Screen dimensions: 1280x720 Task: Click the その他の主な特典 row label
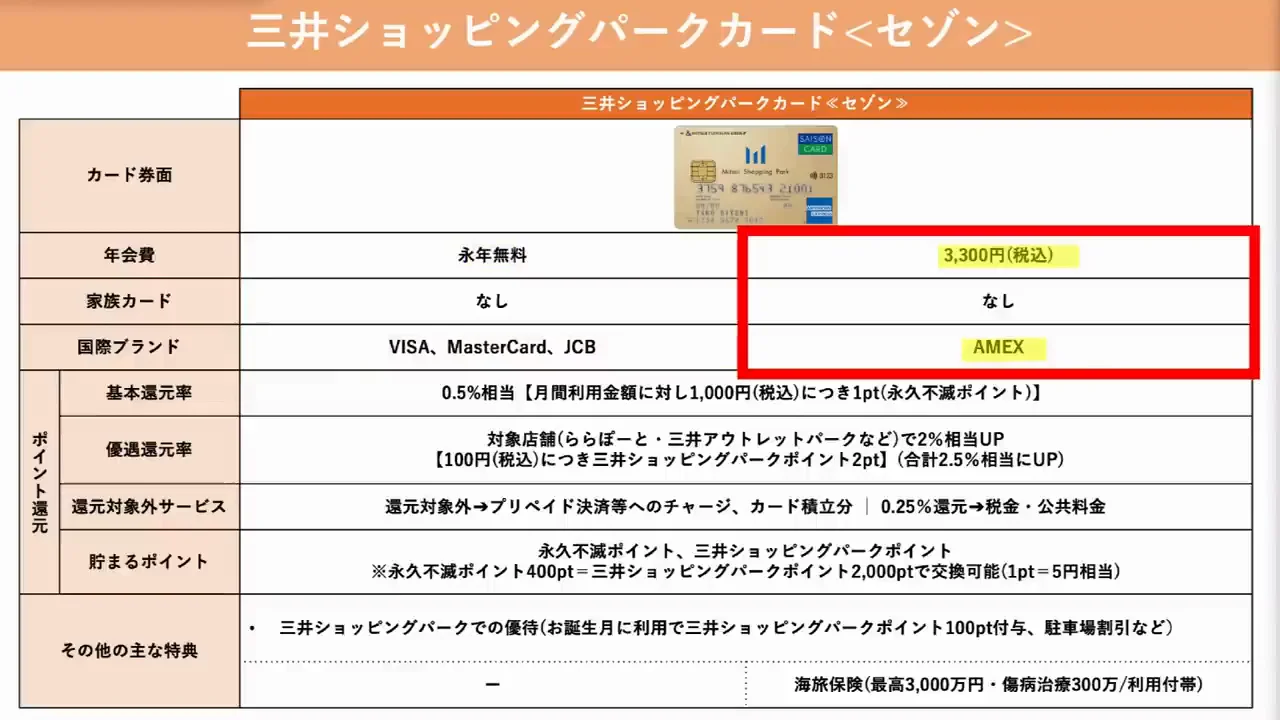129,651
